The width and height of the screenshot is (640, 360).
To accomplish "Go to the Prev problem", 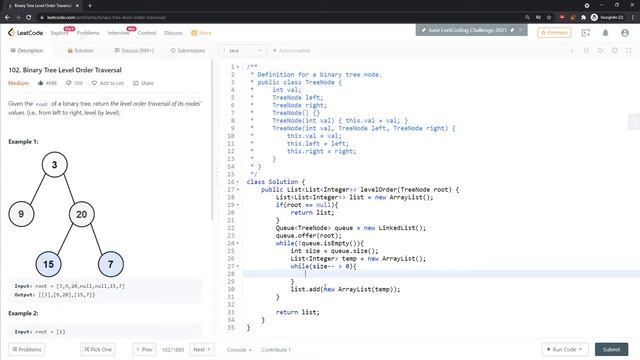I will (x=144, y=349).
